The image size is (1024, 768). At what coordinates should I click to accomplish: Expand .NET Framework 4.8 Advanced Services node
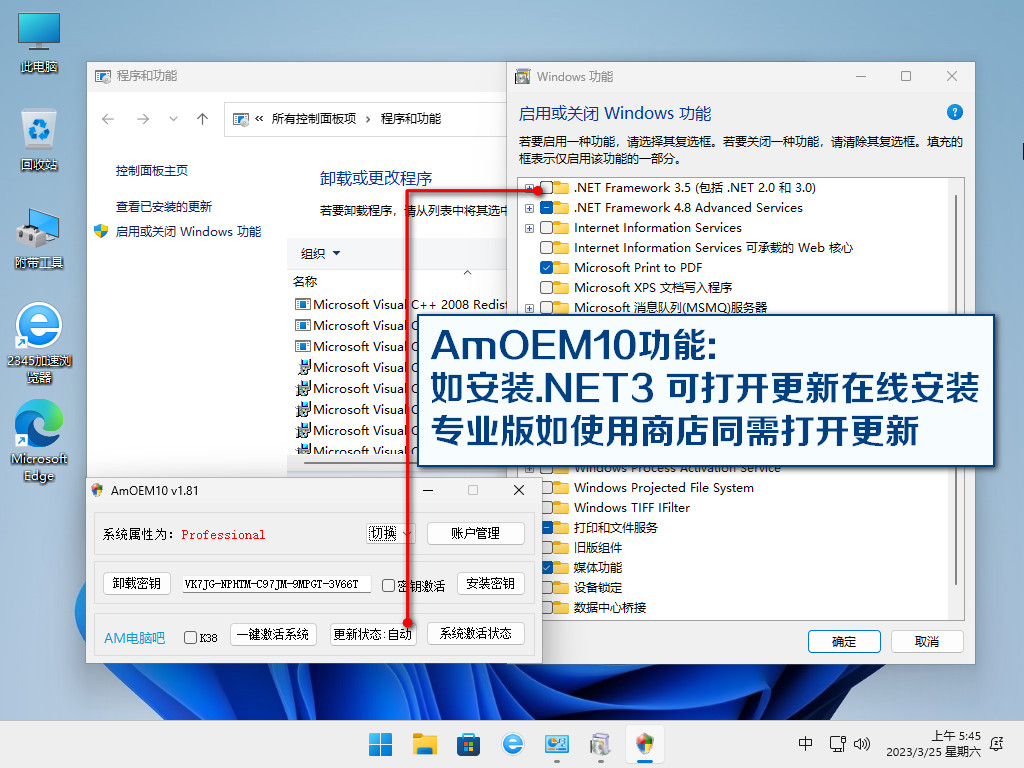[530, 208]
